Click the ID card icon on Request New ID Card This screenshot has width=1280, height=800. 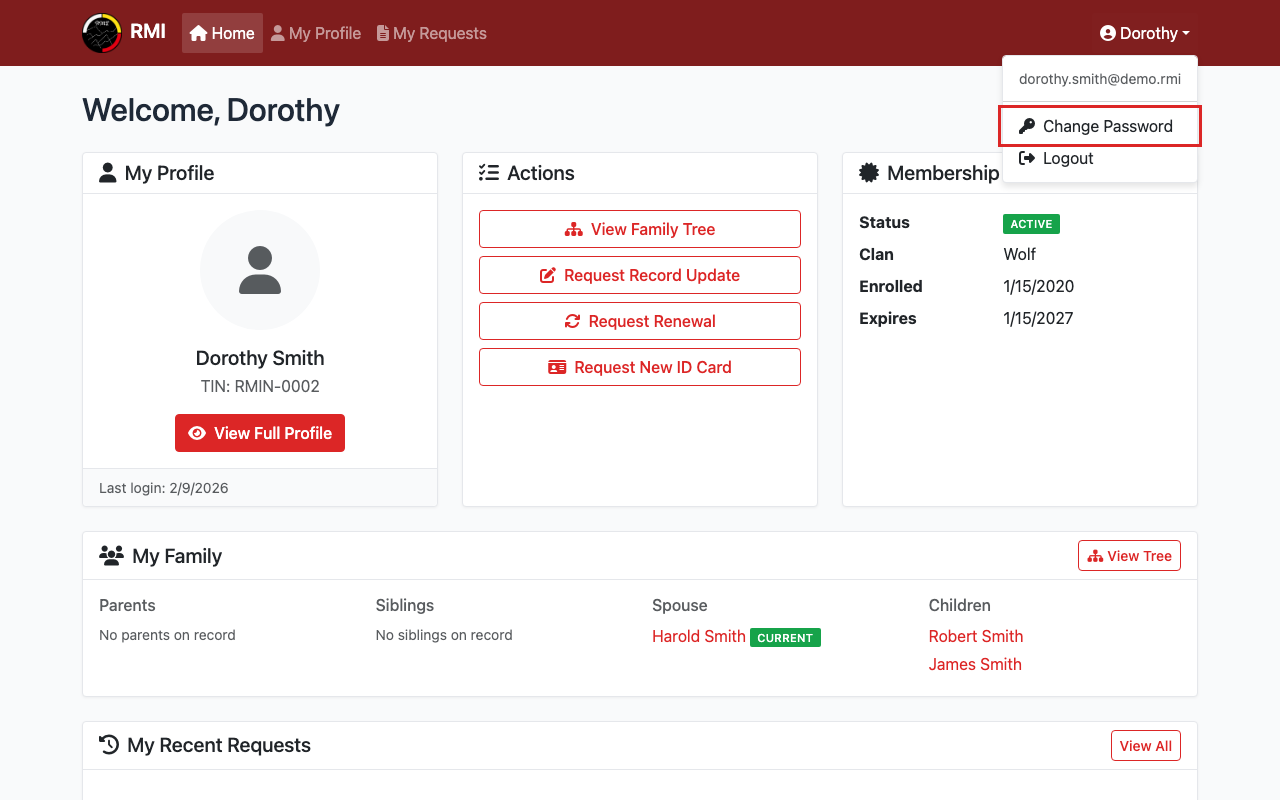[557, 367]
